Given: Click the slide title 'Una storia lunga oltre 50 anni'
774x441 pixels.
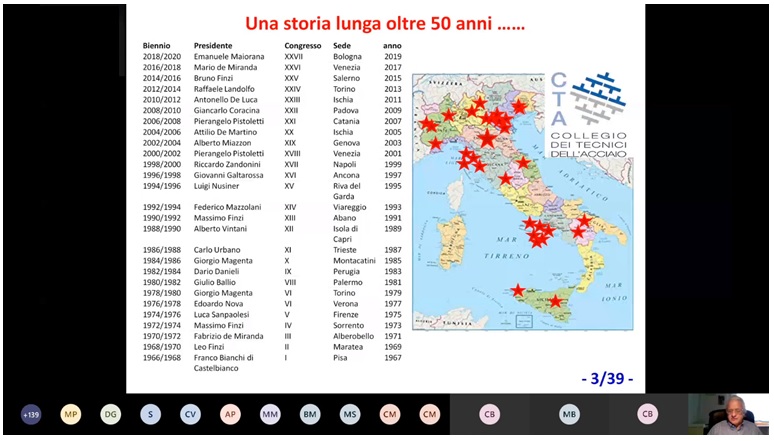Looking at the screenshot, I should (x=385, y=24).
